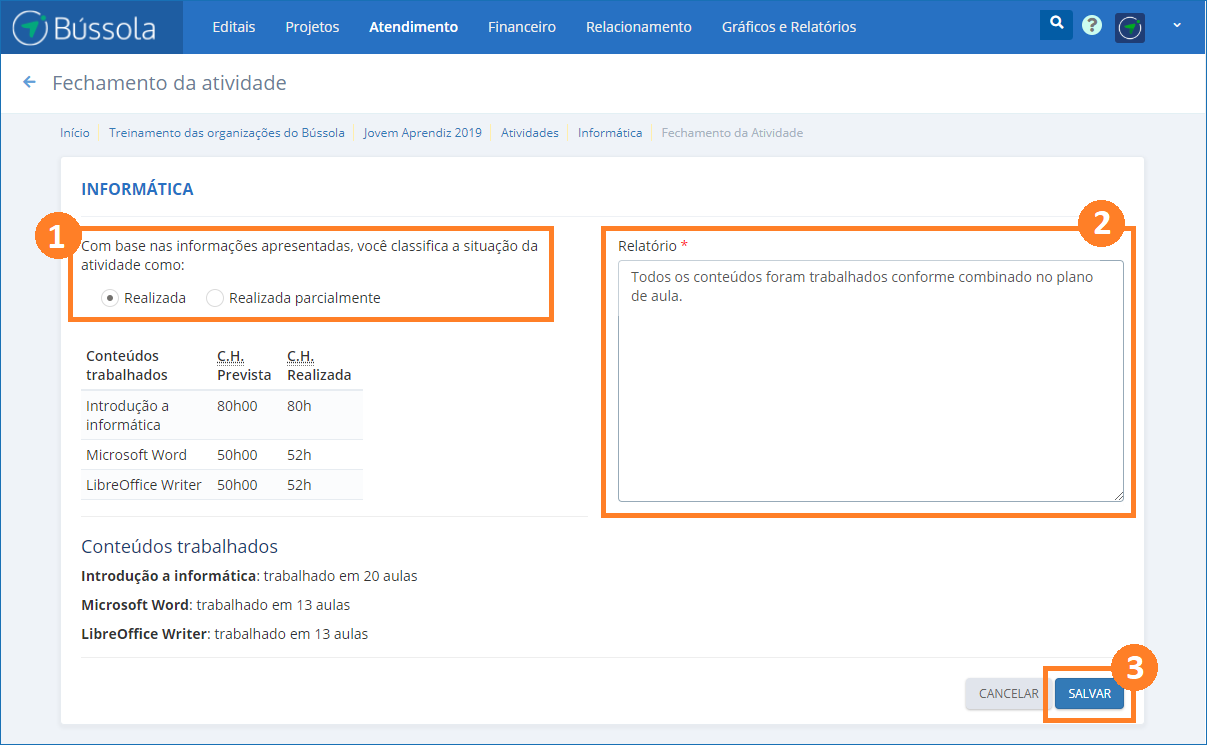The image size is (1207, 745).
Task: Expand the user menu chevron
Action: click(1176, 24)
